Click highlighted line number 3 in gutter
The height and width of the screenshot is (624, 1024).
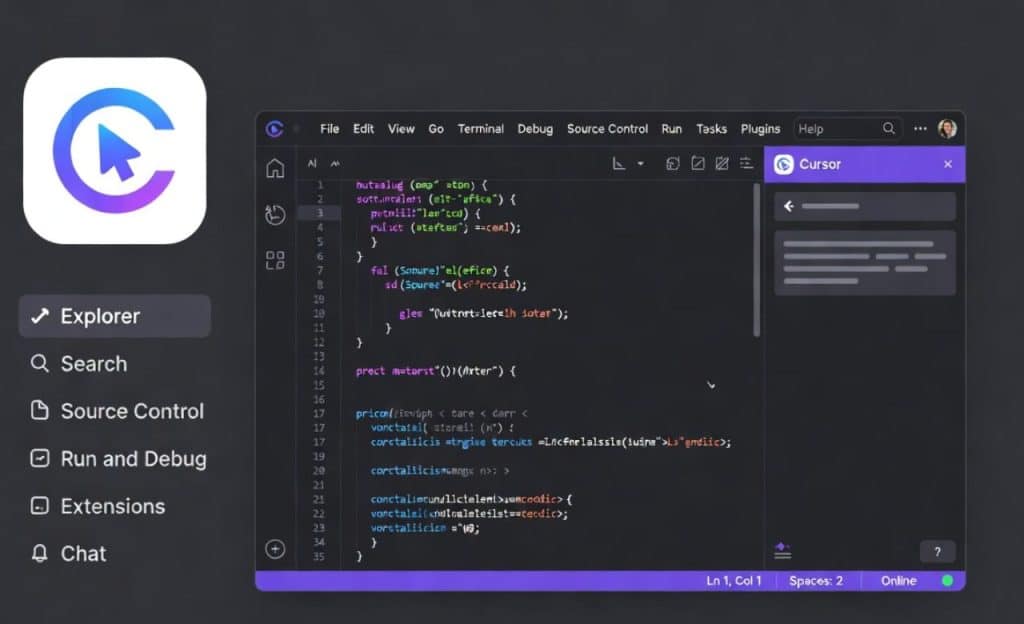[x=319, y=213]
